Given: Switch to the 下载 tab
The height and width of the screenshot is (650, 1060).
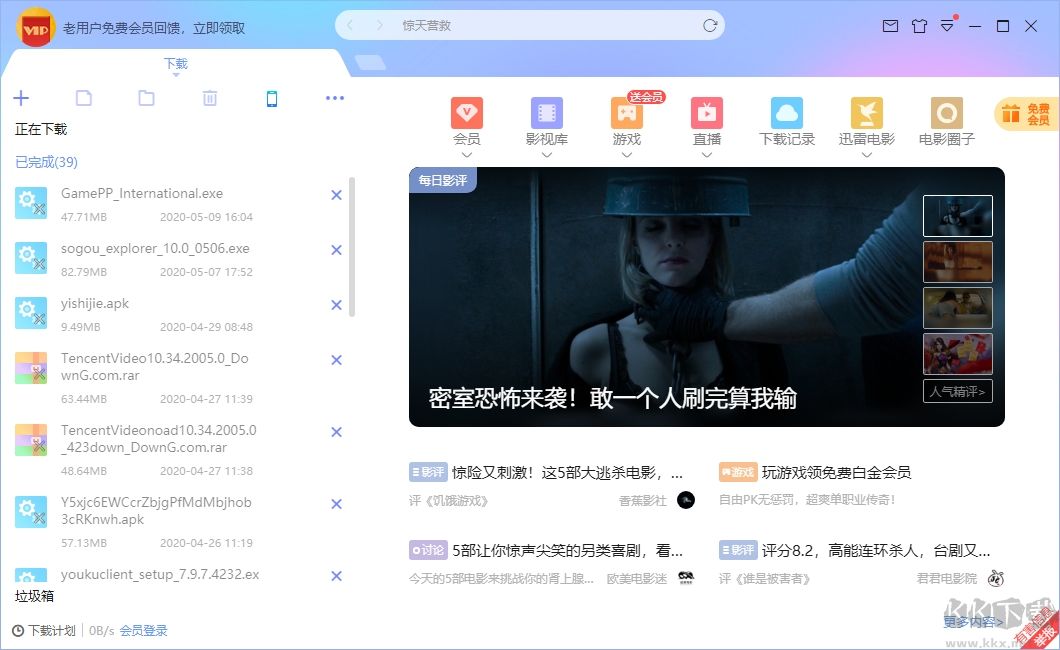Looking at the screenshot, I should (x=175, y=62).
